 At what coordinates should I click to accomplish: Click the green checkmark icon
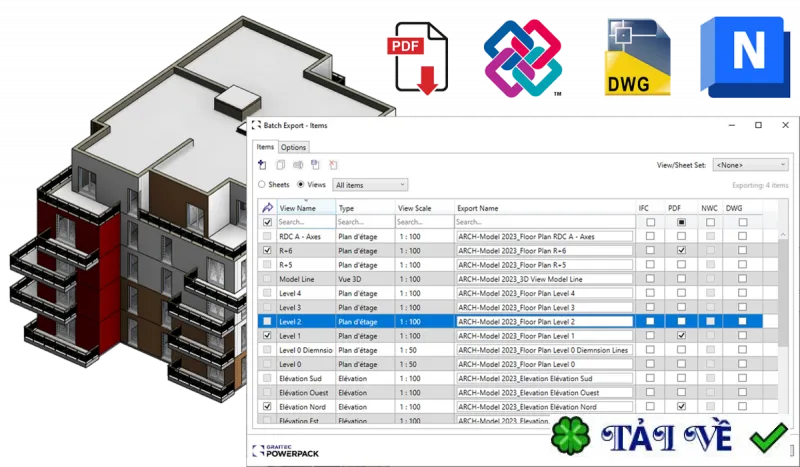pos(768,437)
